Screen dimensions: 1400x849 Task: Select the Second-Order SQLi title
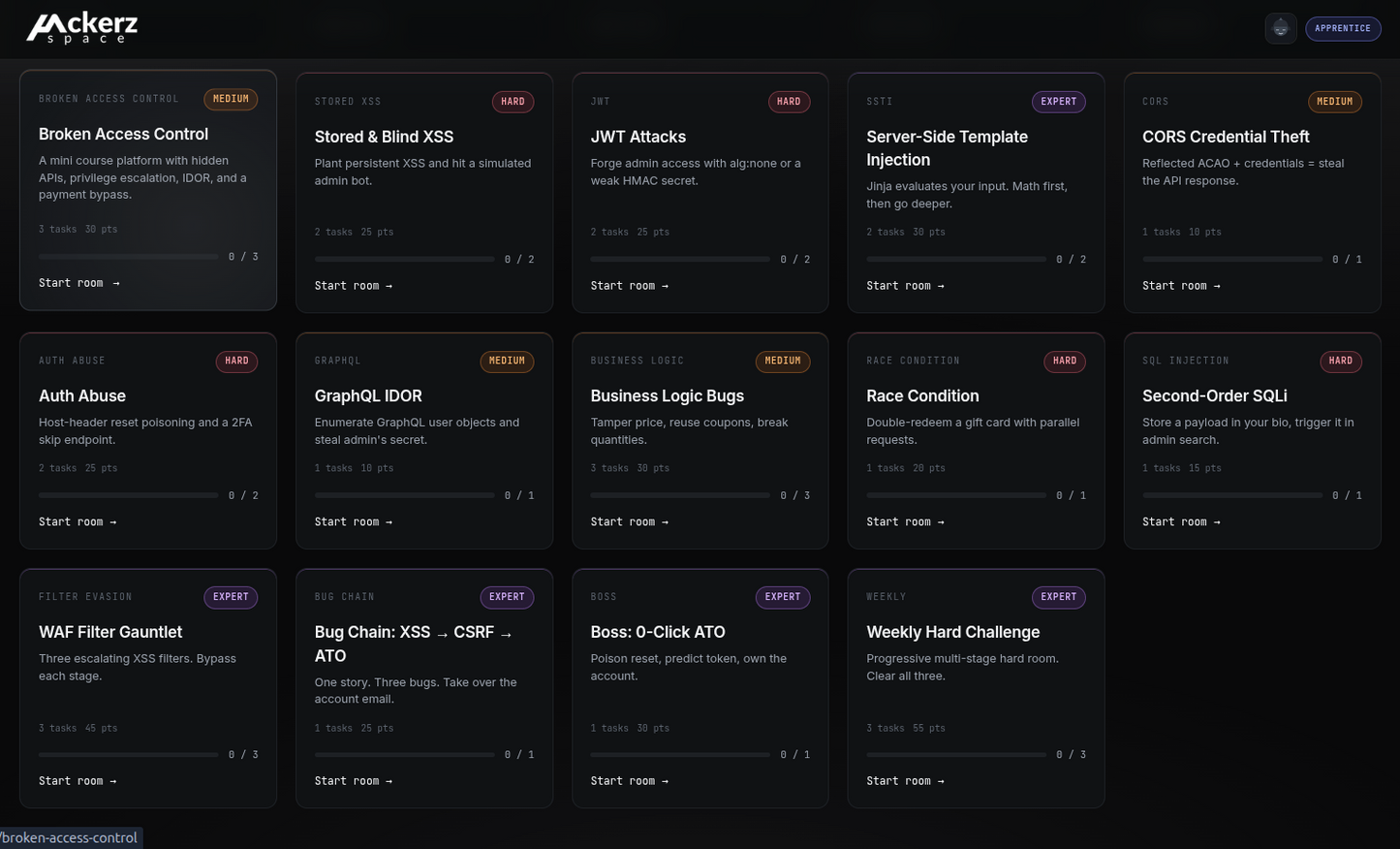(1215, 395)
